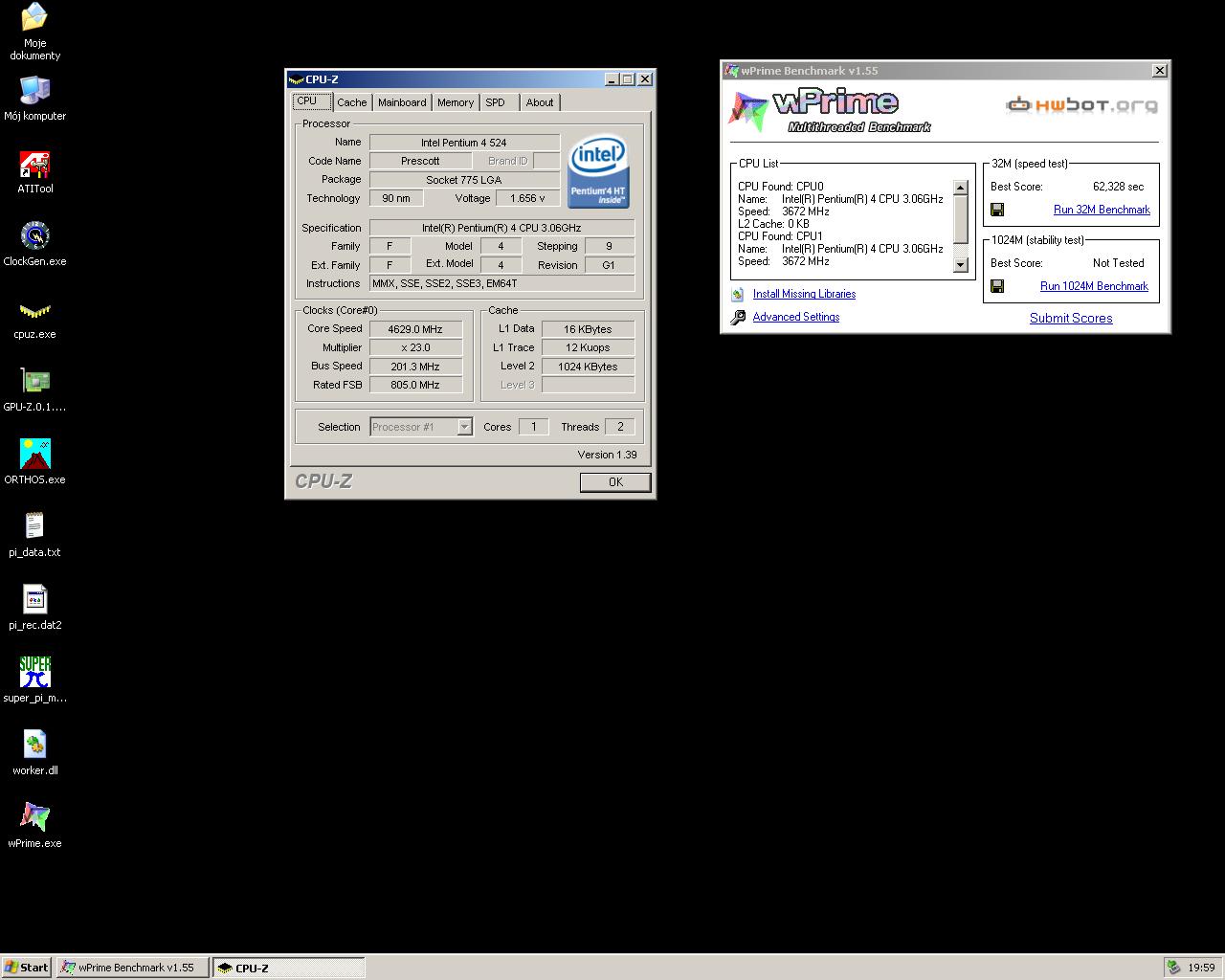Click the L1 Data value 16 KBytes
This screenshot has height=980, width=1225.
click(x=588, y=329)
